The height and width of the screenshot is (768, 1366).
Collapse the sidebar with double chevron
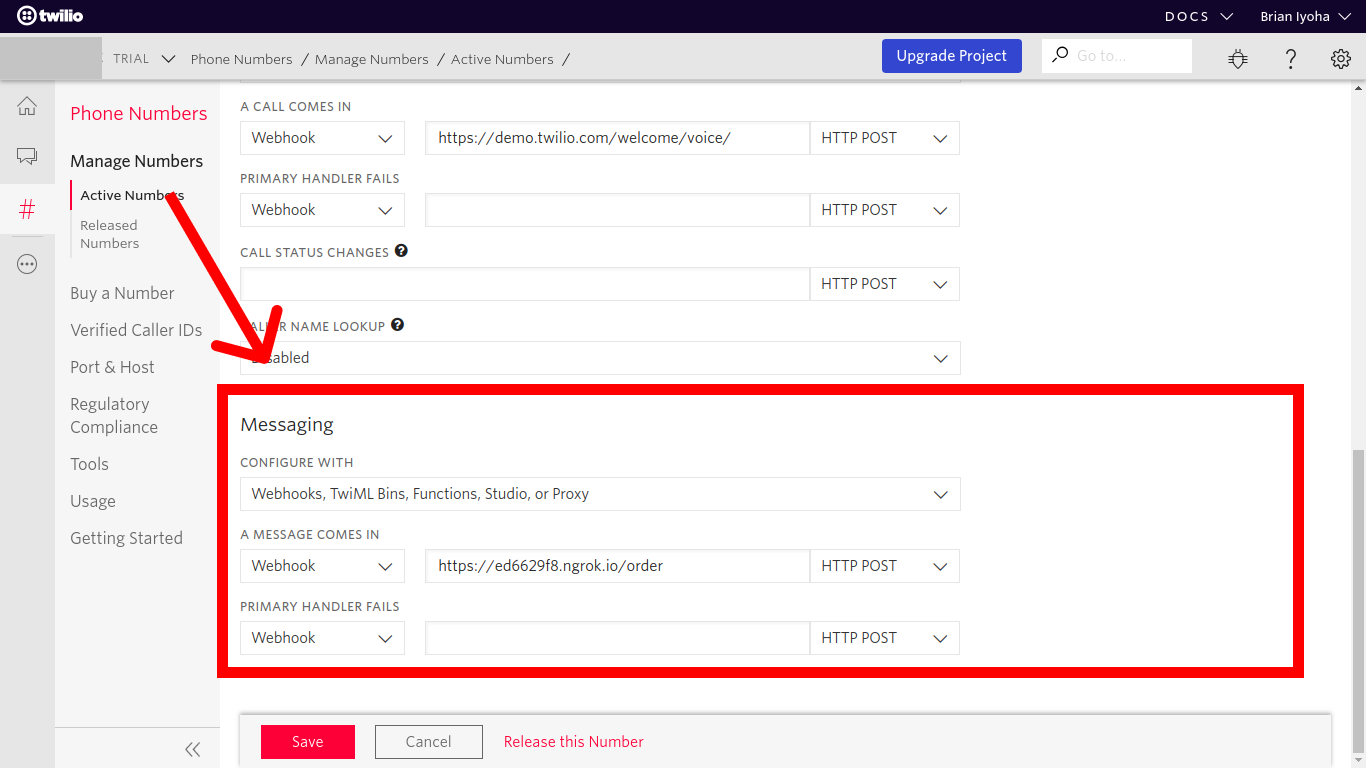[192, 749]
